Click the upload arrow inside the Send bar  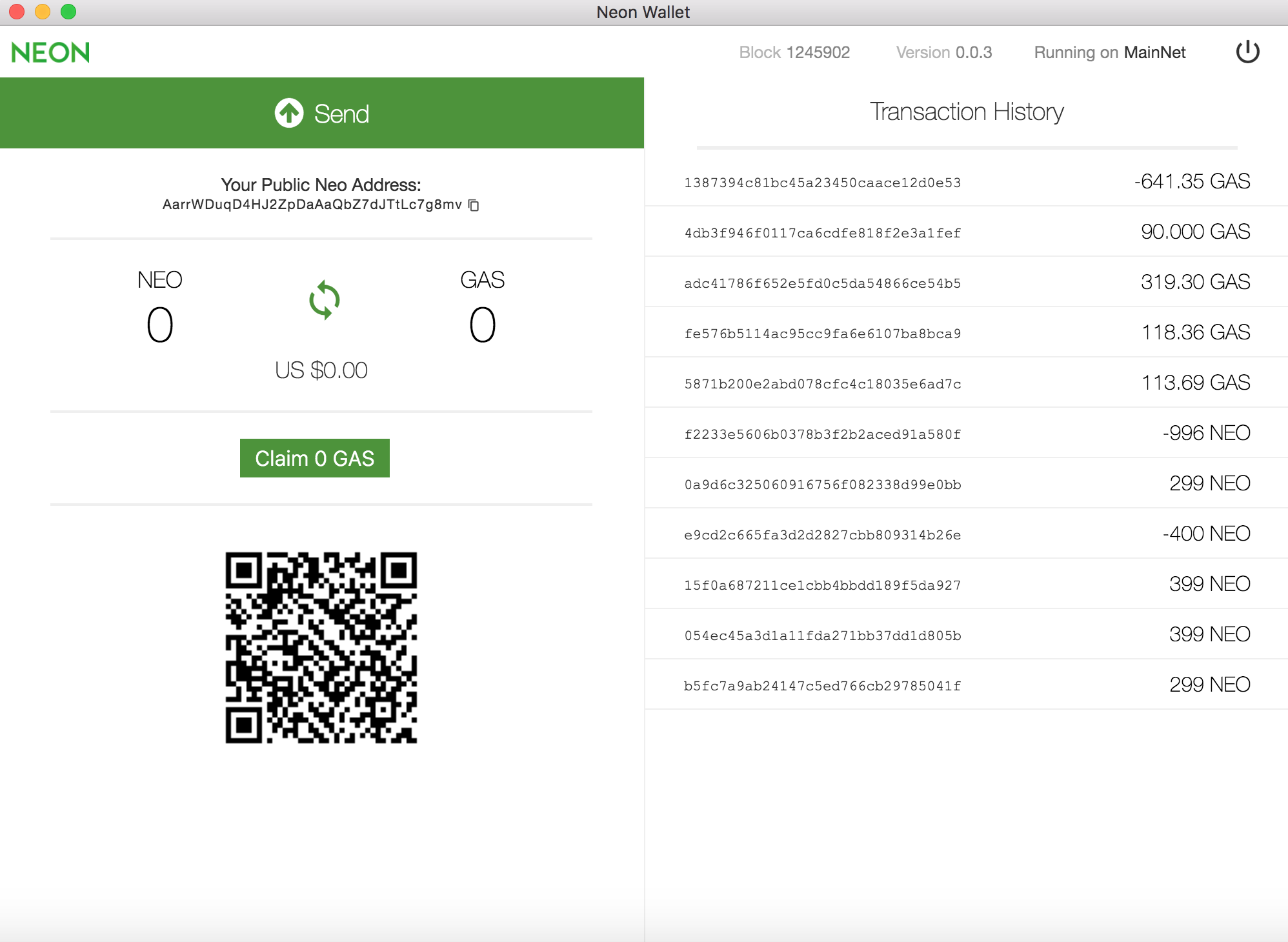coord(289,112)
